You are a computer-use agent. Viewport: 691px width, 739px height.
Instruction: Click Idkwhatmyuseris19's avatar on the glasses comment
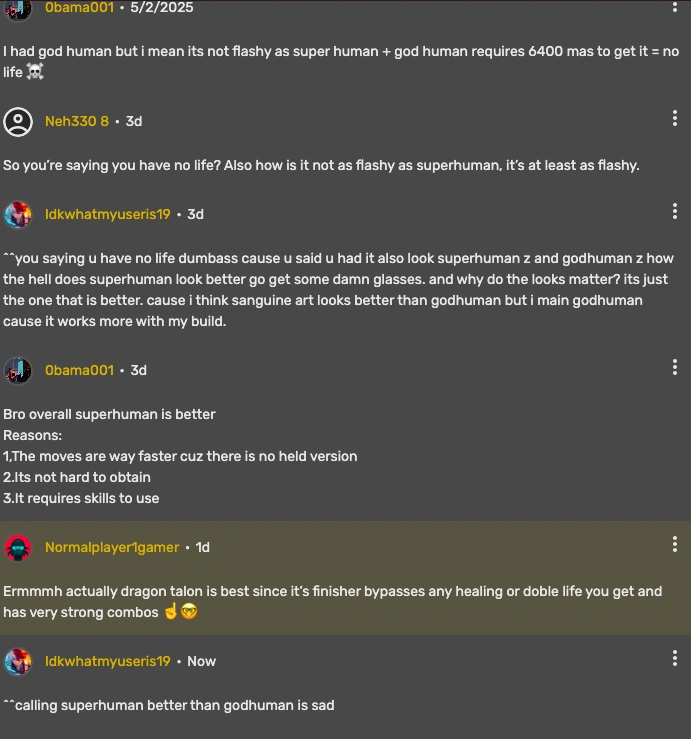click(18, 215)
